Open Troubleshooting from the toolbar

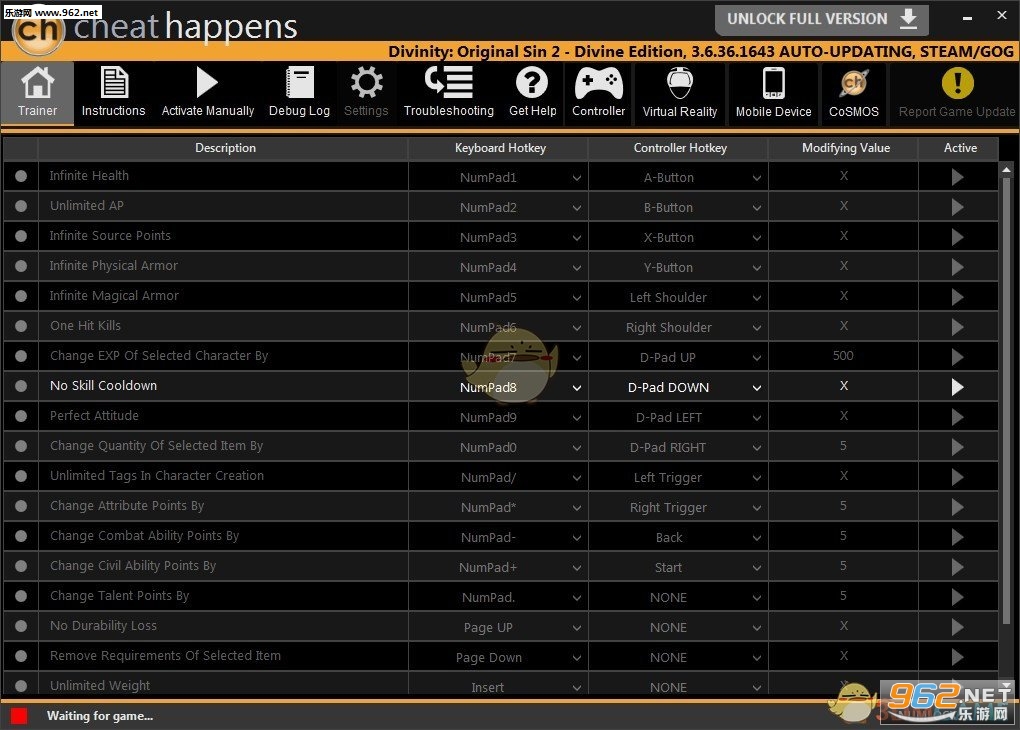[449, 92]
